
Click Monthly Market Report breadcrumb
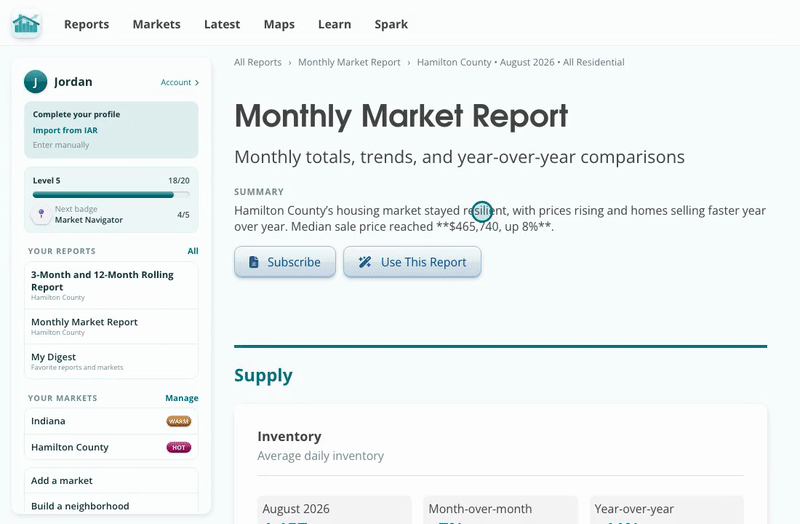click(349, 62)
